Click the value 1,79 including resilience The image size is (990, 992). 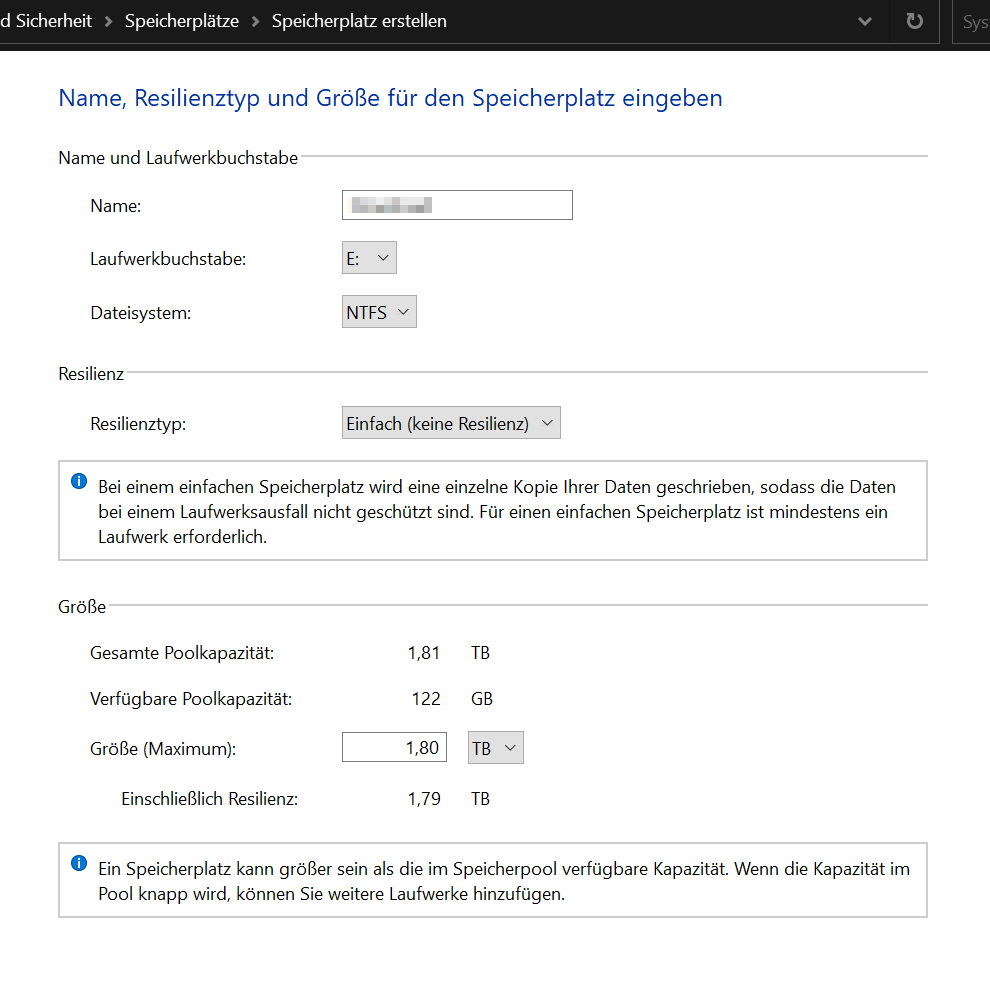point(424,799)
